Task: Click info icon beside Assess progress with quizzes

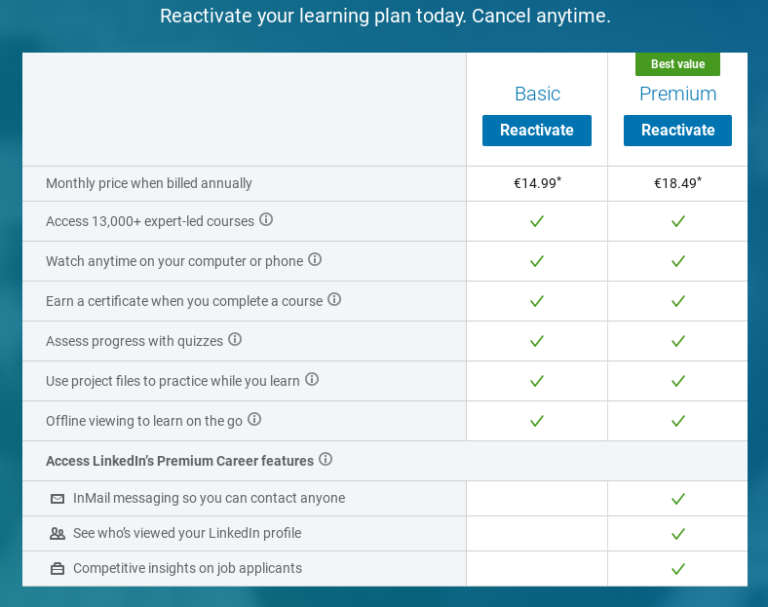Action: click(x=235, y=340)
